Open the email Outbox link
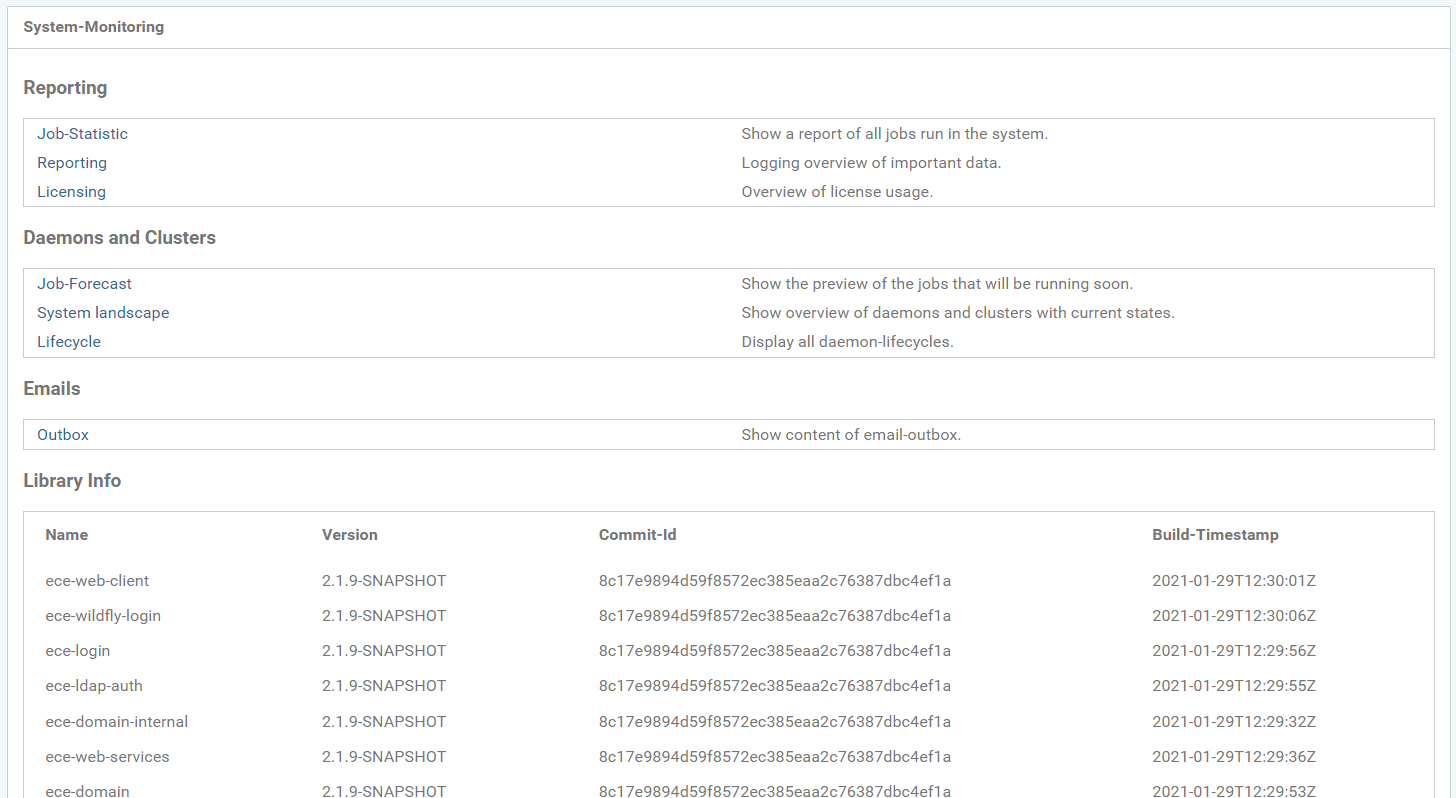The width and height of the screenshot is (1456, 798). point(63,435)
